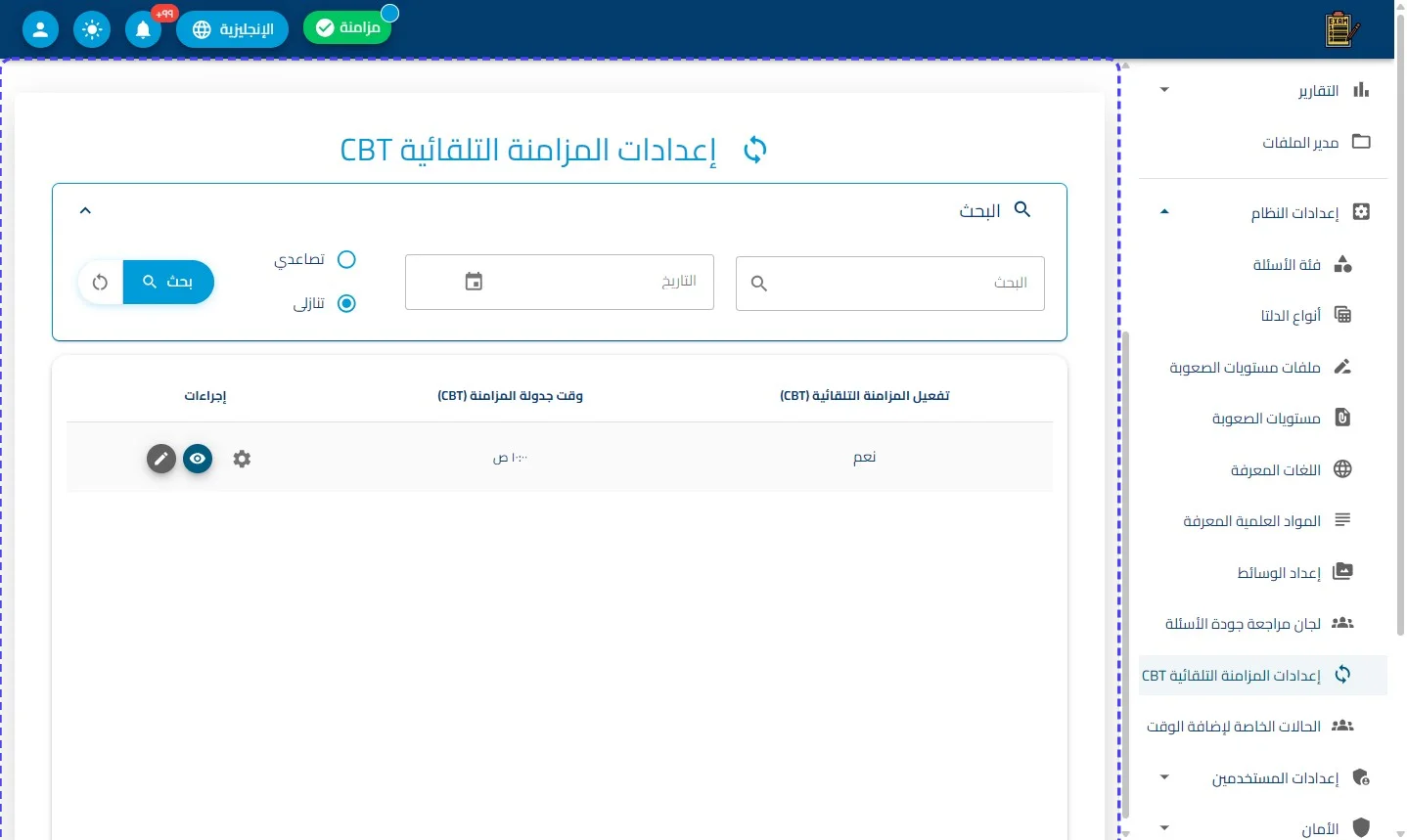Click the إعداد الوسائط media icon

coord(1342,572)
